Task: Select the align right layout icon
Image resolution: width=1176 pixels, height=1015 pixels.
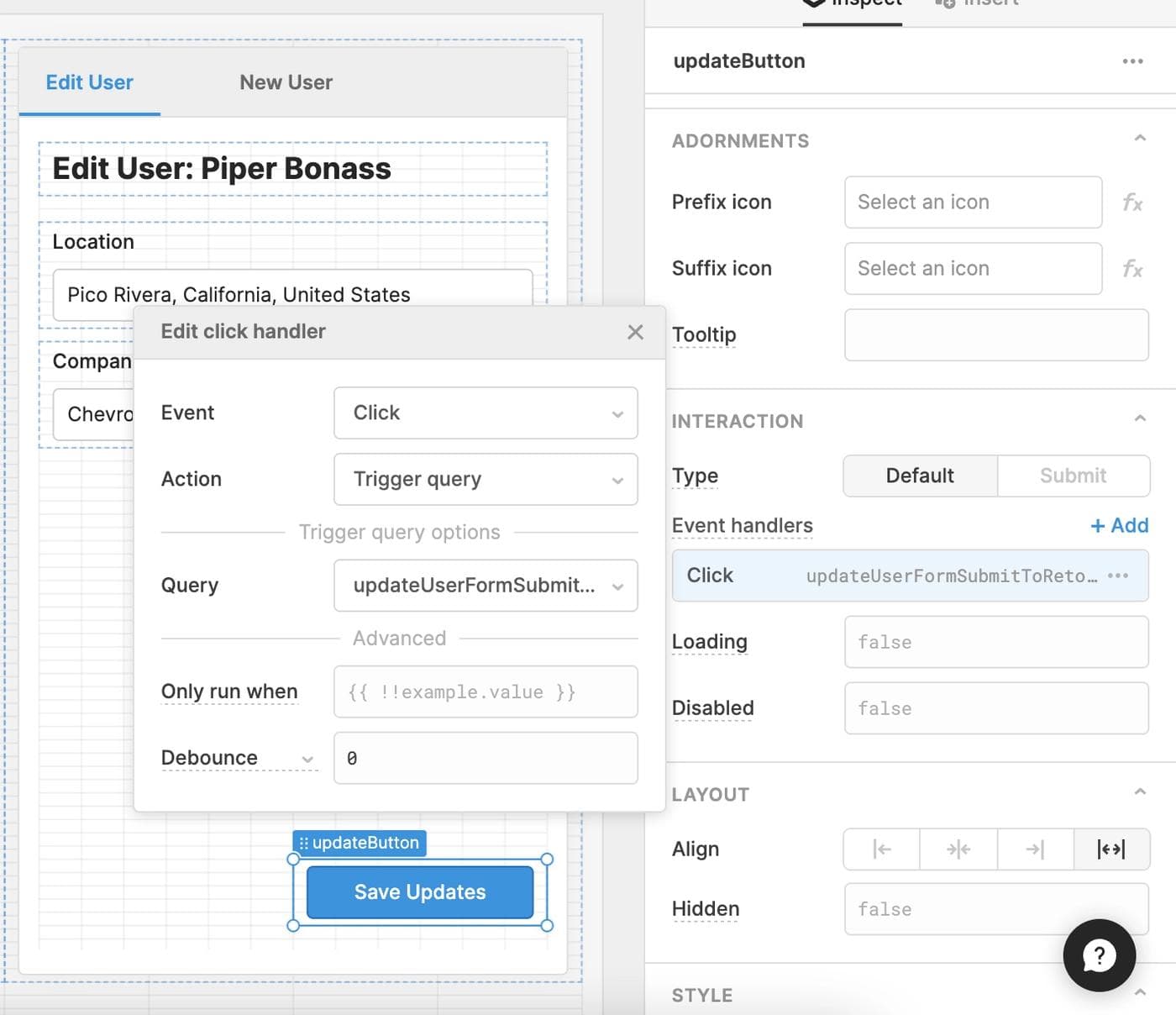Action: pyautogui.click(x=1035, y=849)
